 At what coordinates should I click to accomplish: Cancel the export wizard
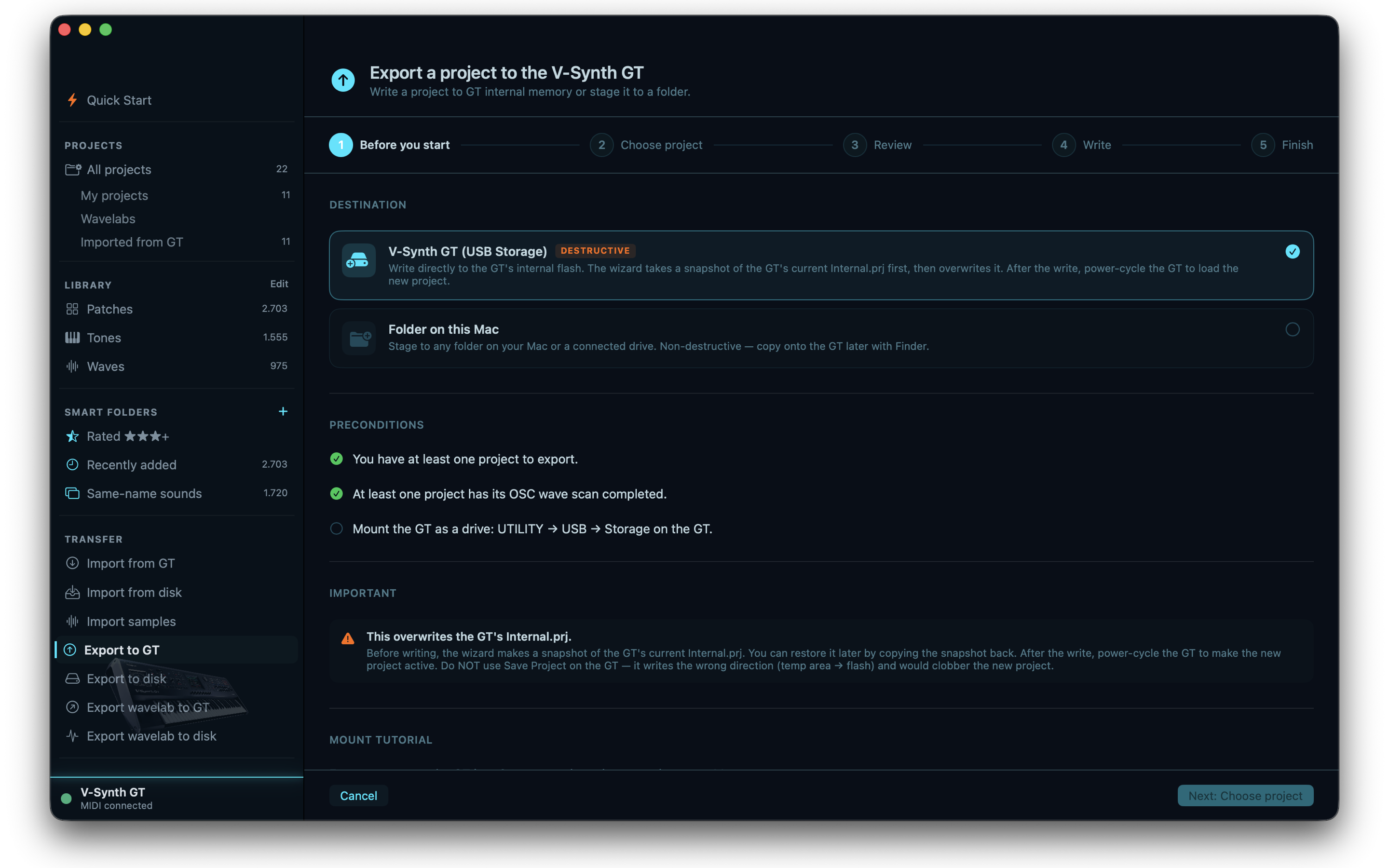coord(359,796)
